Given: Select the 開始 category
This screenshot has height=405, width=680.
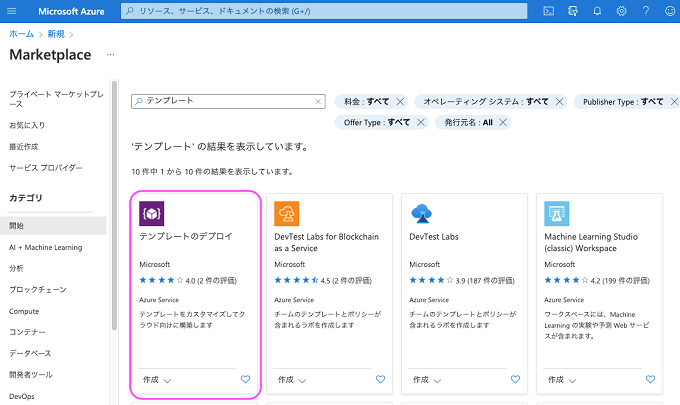Looking at the screenshot, I should (x=53, y=225).
